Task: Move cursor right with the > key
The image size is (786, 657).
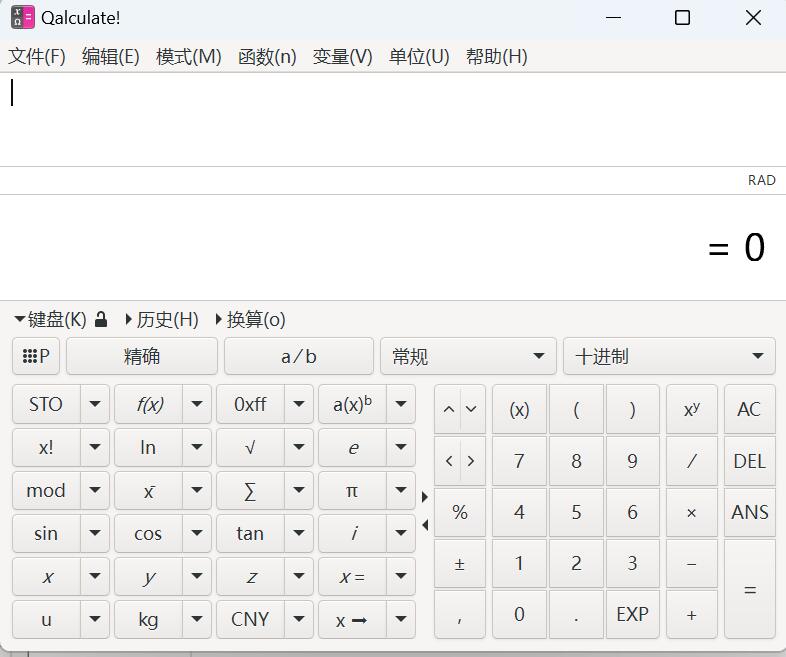Action: tap(472, 461)
